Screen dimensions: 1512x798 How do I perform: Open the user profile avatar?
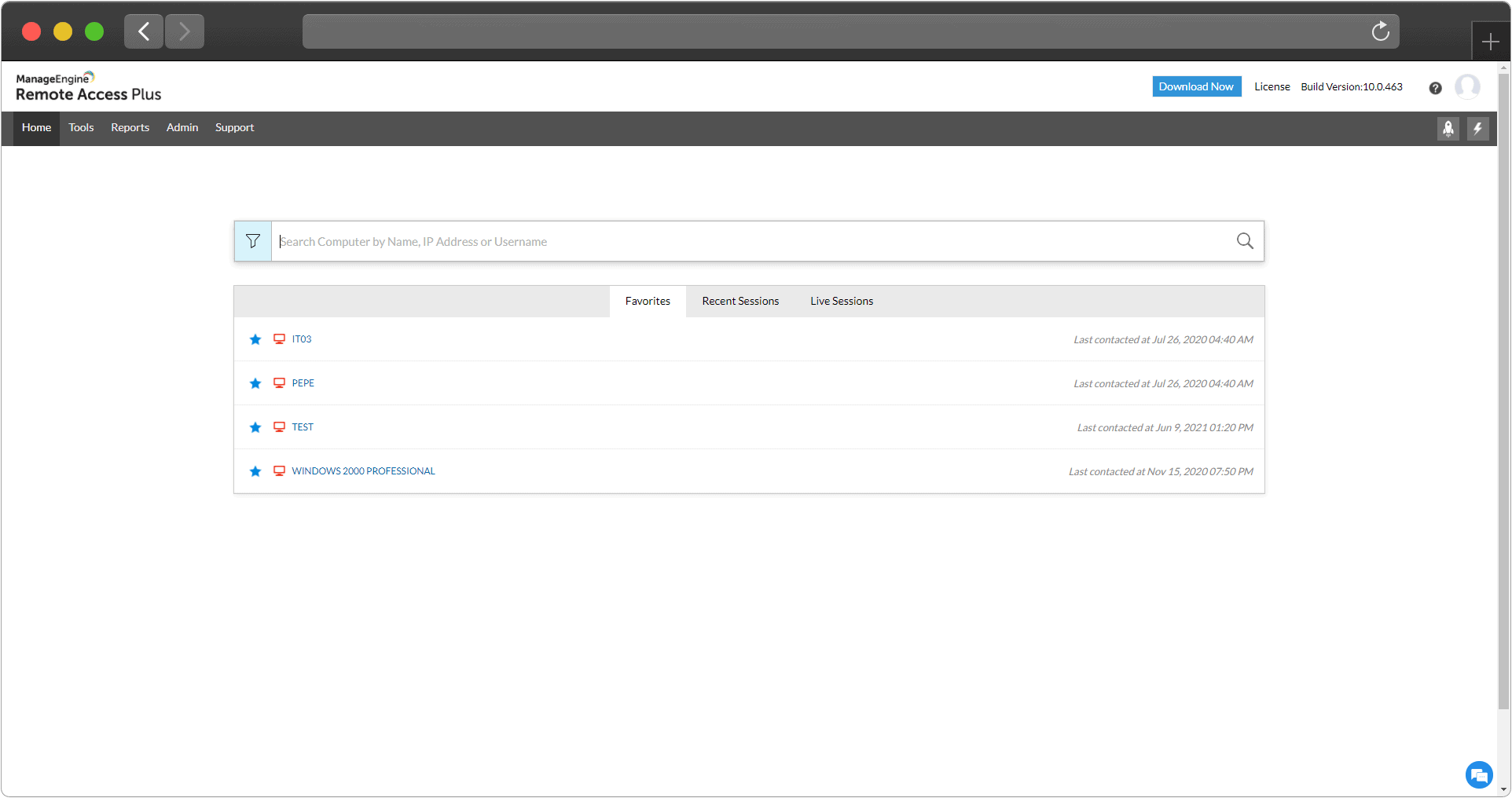[1467, 86]
